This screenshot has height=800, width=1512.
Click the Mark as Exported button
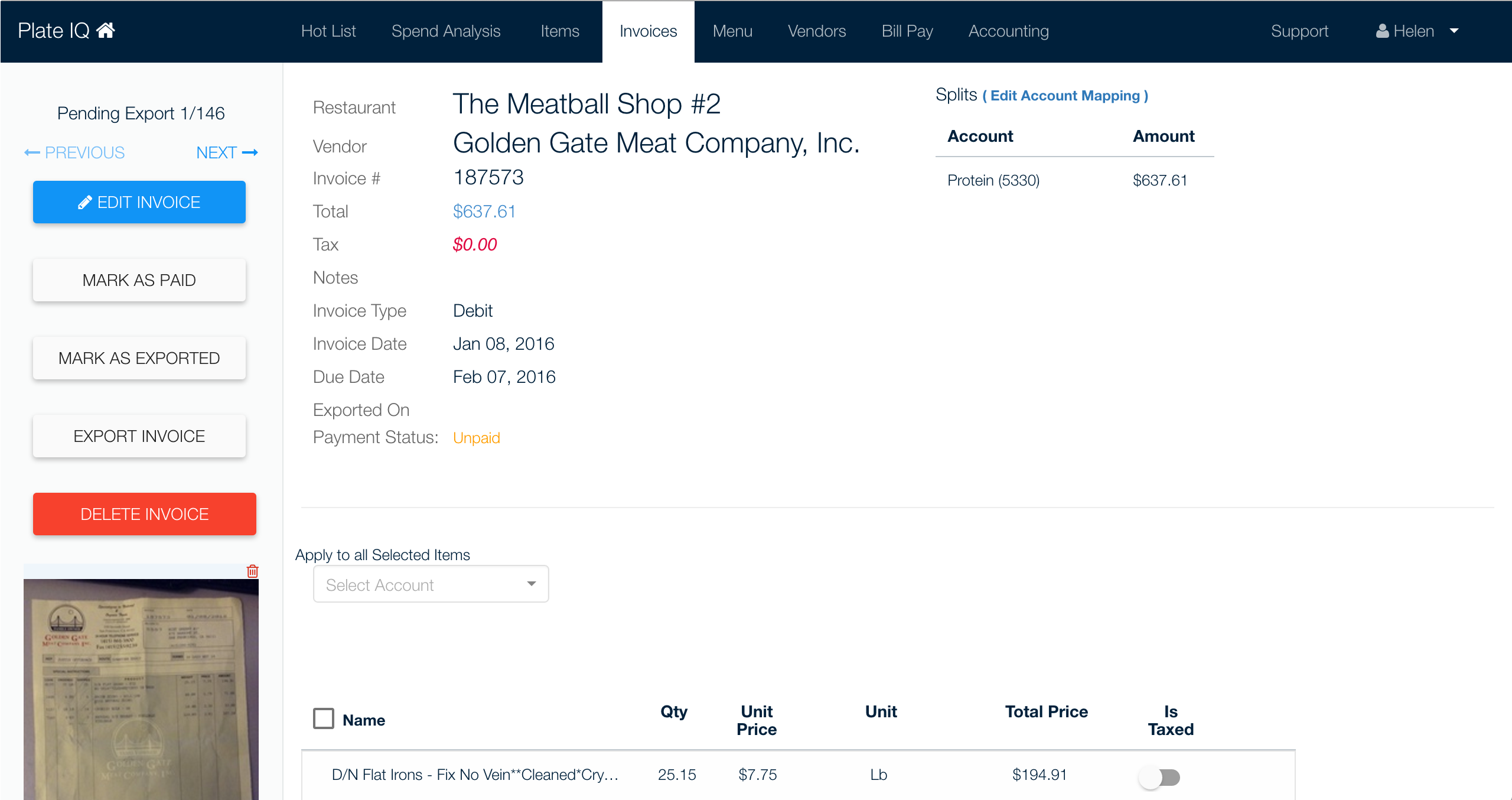139,358
